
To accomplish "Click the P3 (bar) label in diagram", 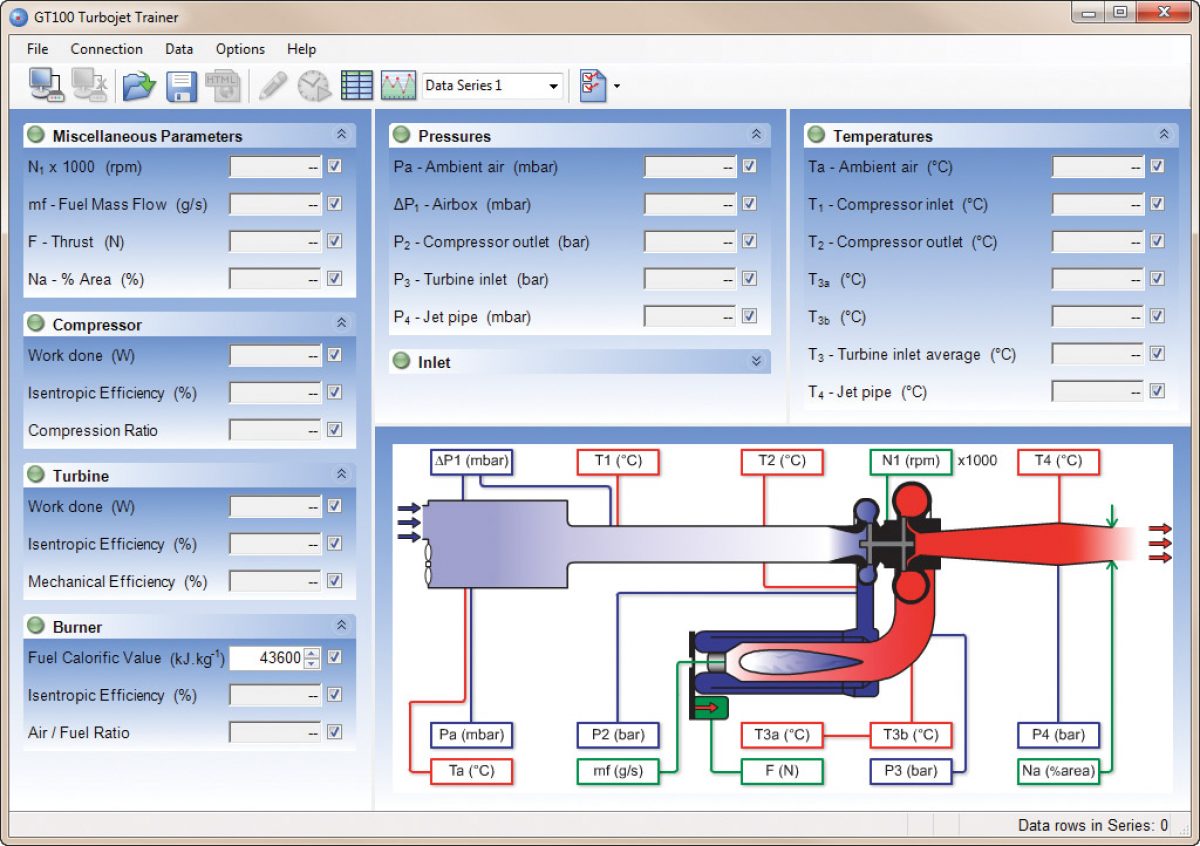I will tap(911, 771).
